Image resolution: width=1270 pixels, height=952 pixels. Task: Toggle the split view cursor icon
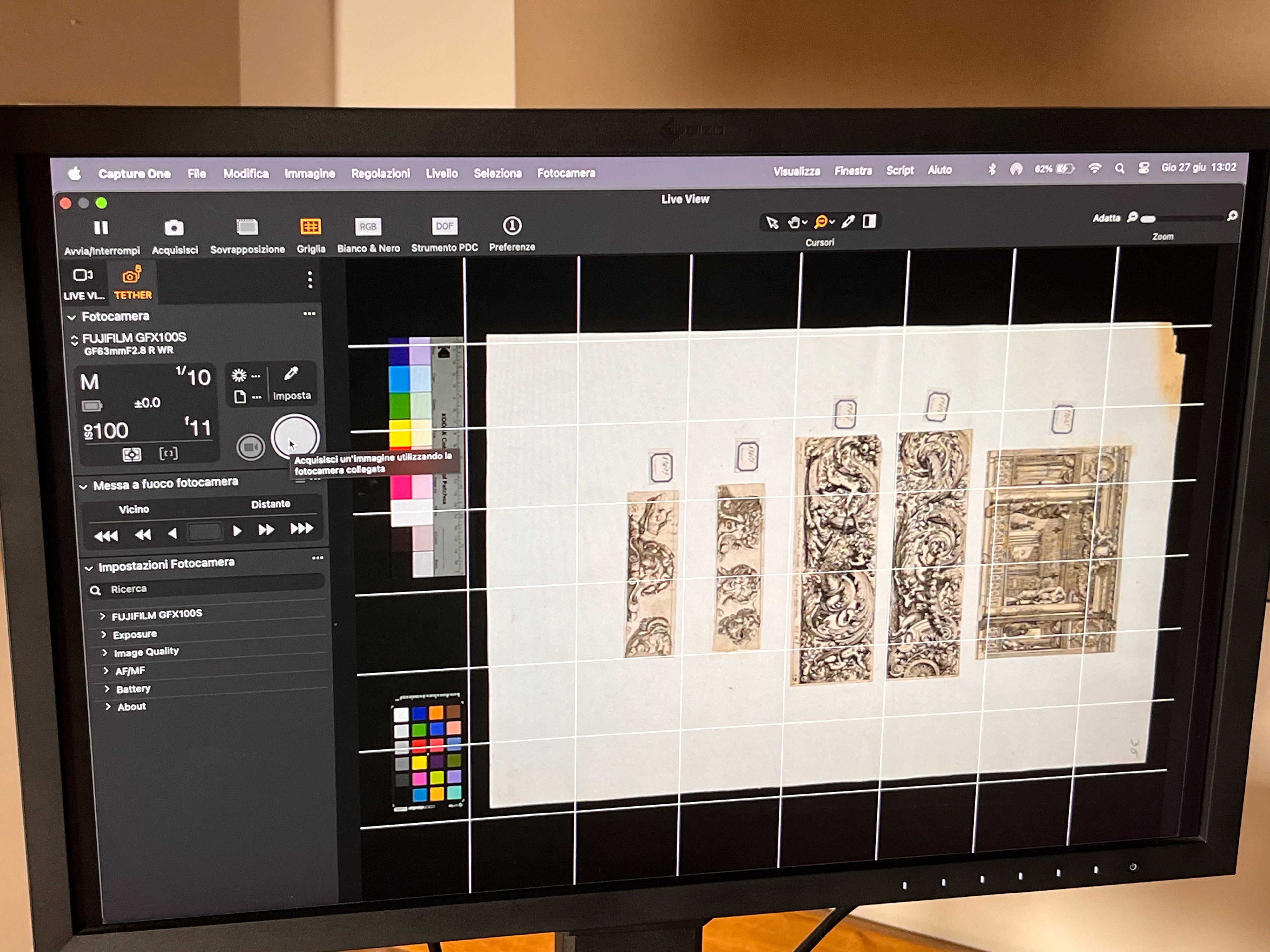[869, 221]
